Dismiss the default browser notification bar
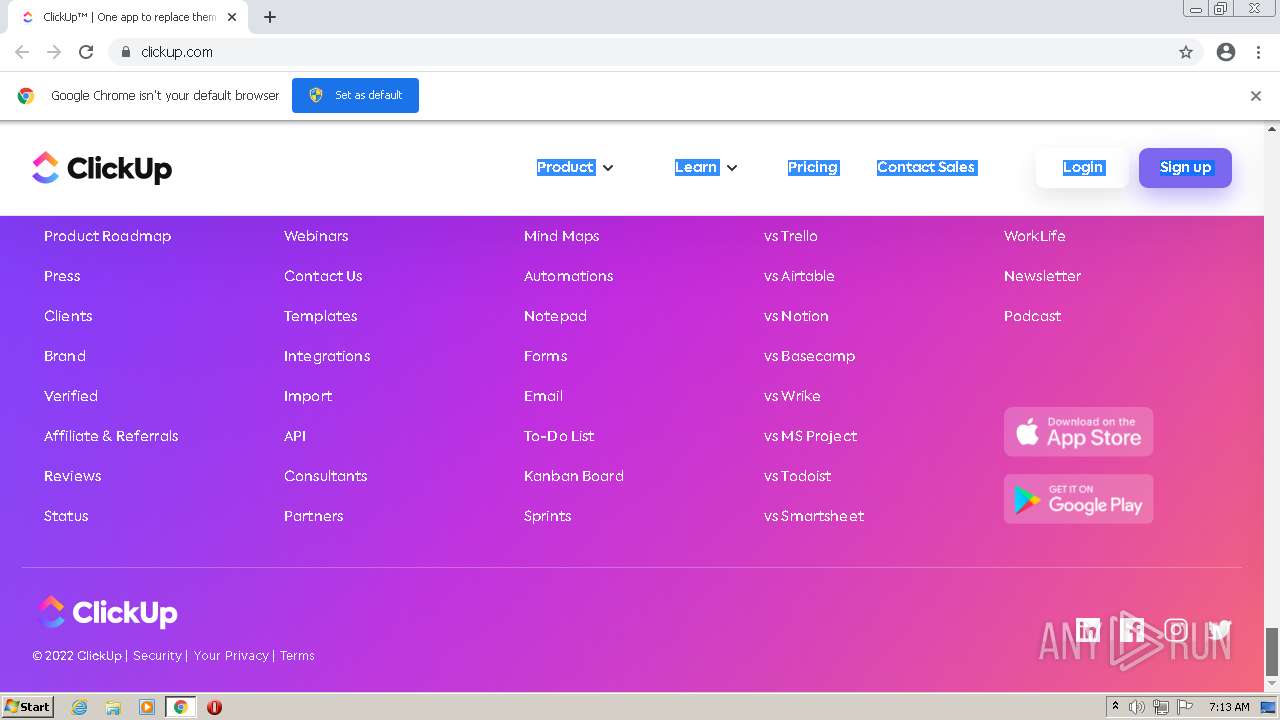1280x720 pixels. tap(1256, 96)
